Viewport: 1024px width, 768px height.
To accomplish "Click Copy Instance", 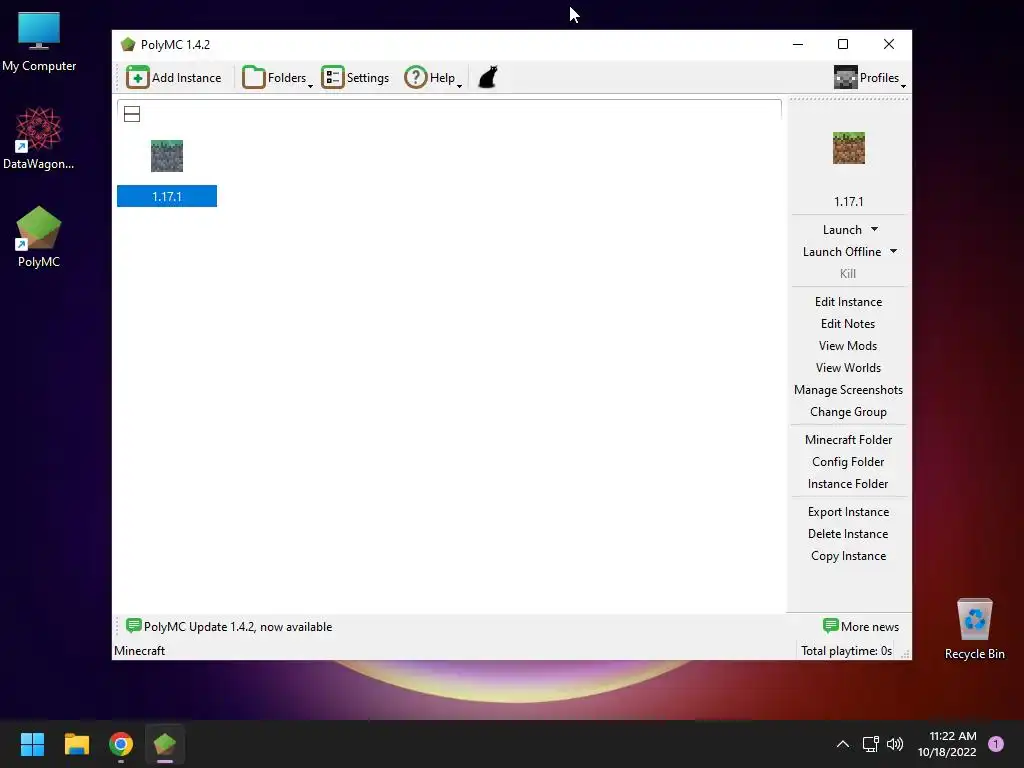I will (848, 556).
